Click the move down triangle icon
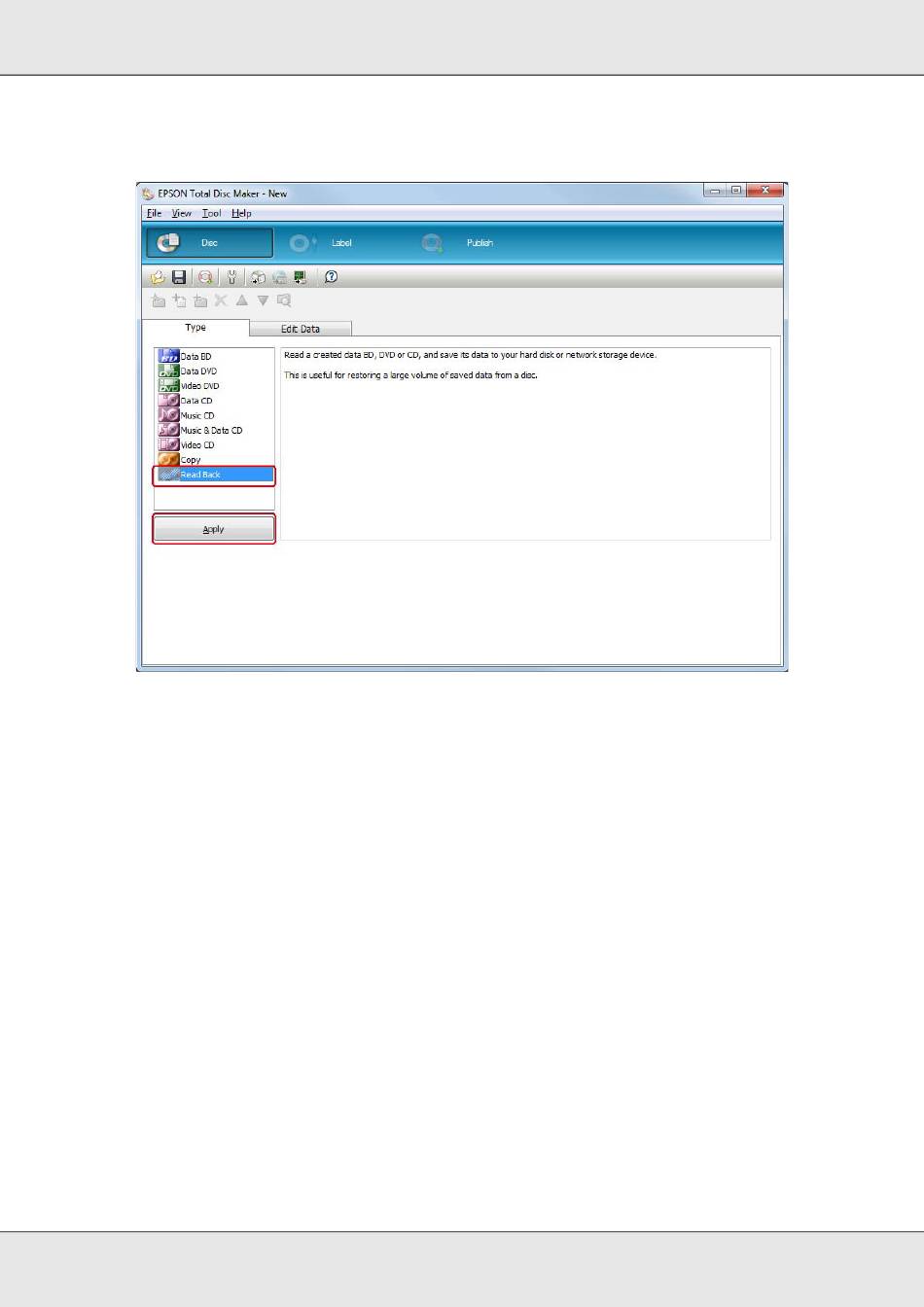 (x=263, y=301)
